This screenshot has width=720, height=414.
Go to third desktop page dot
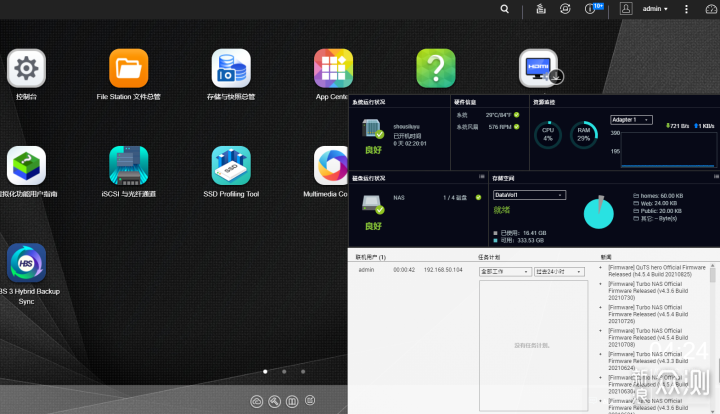click(x=303, y=372)
